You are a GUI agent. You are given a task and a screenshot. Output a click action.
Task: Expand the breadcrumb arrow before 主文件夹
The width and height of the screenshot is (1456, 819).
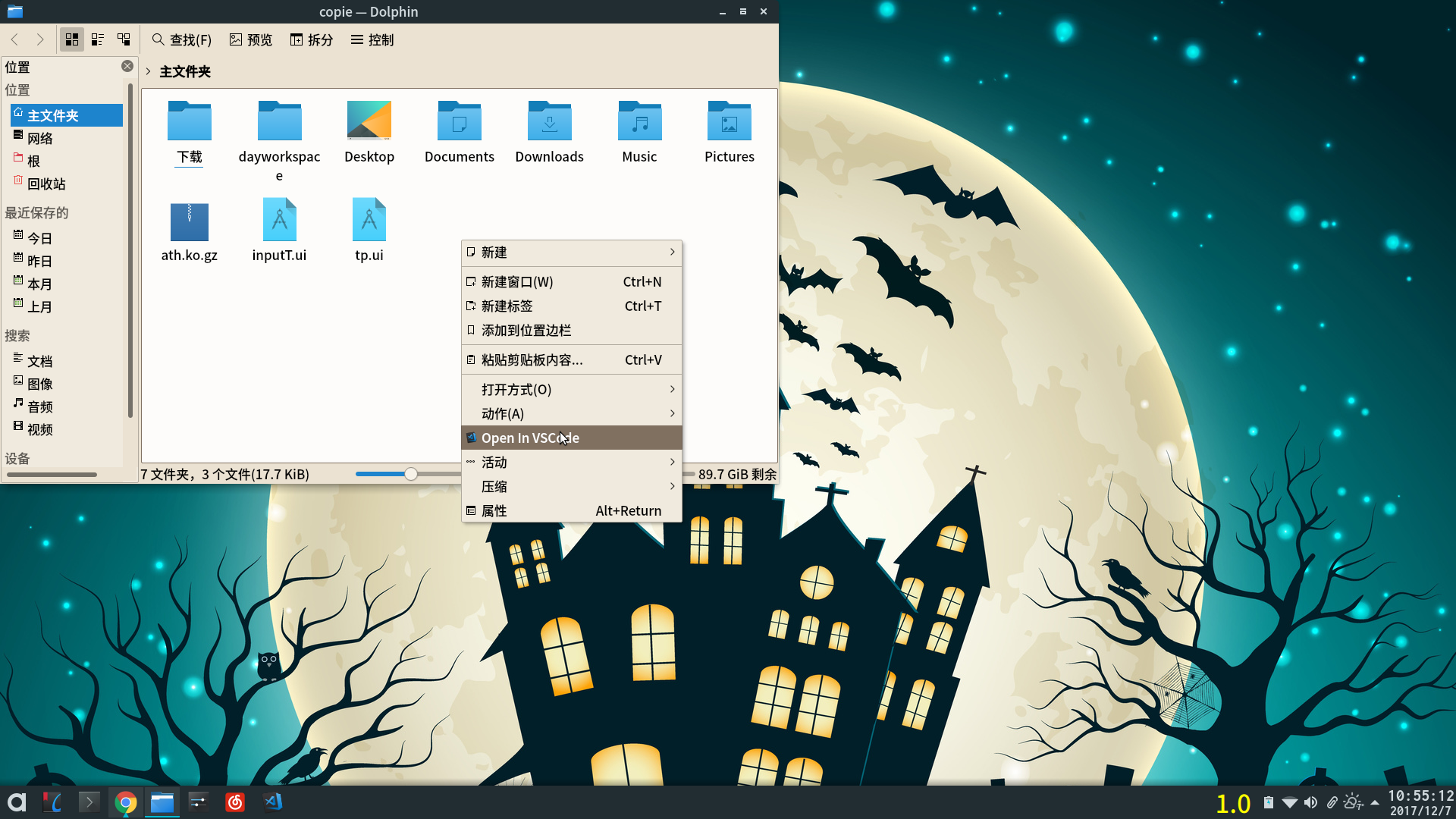149,71
